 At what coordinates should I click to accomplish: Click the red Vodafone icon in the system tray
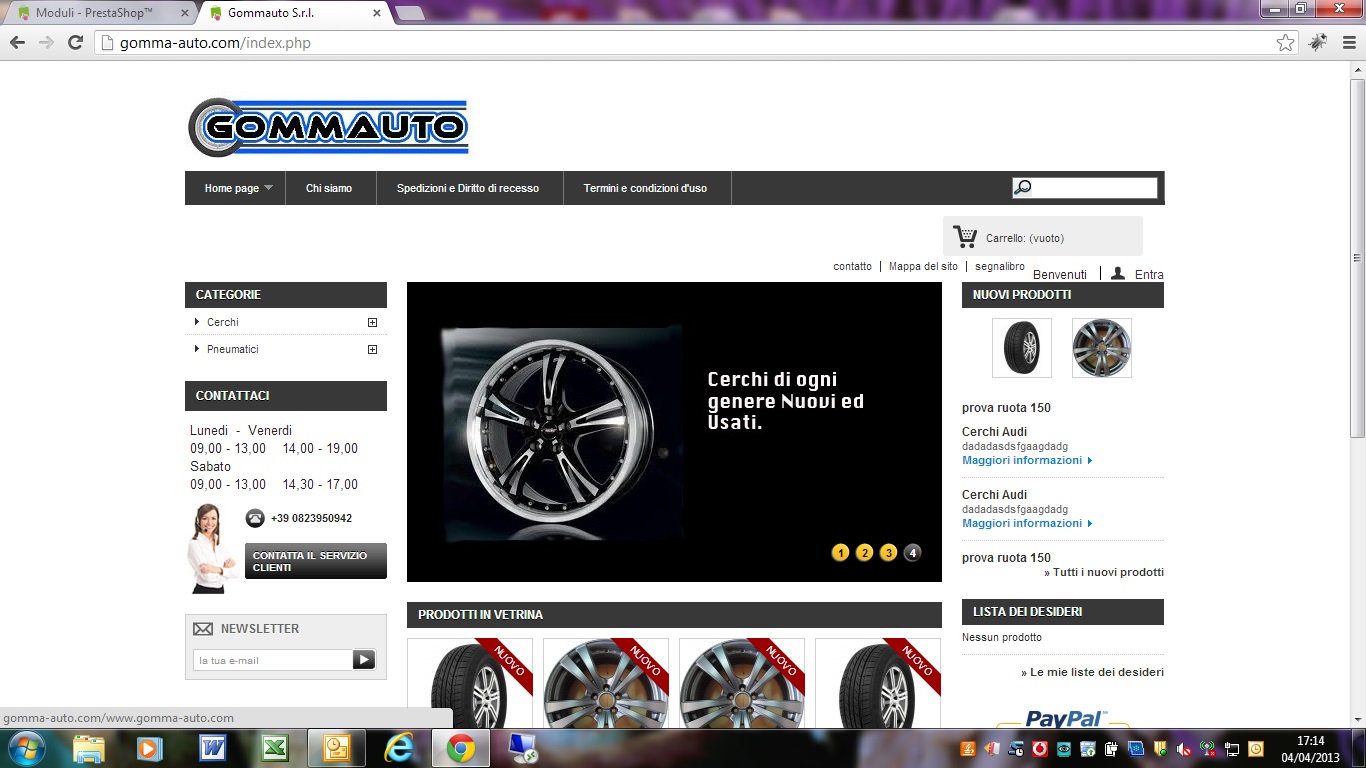click(1040, 749)
